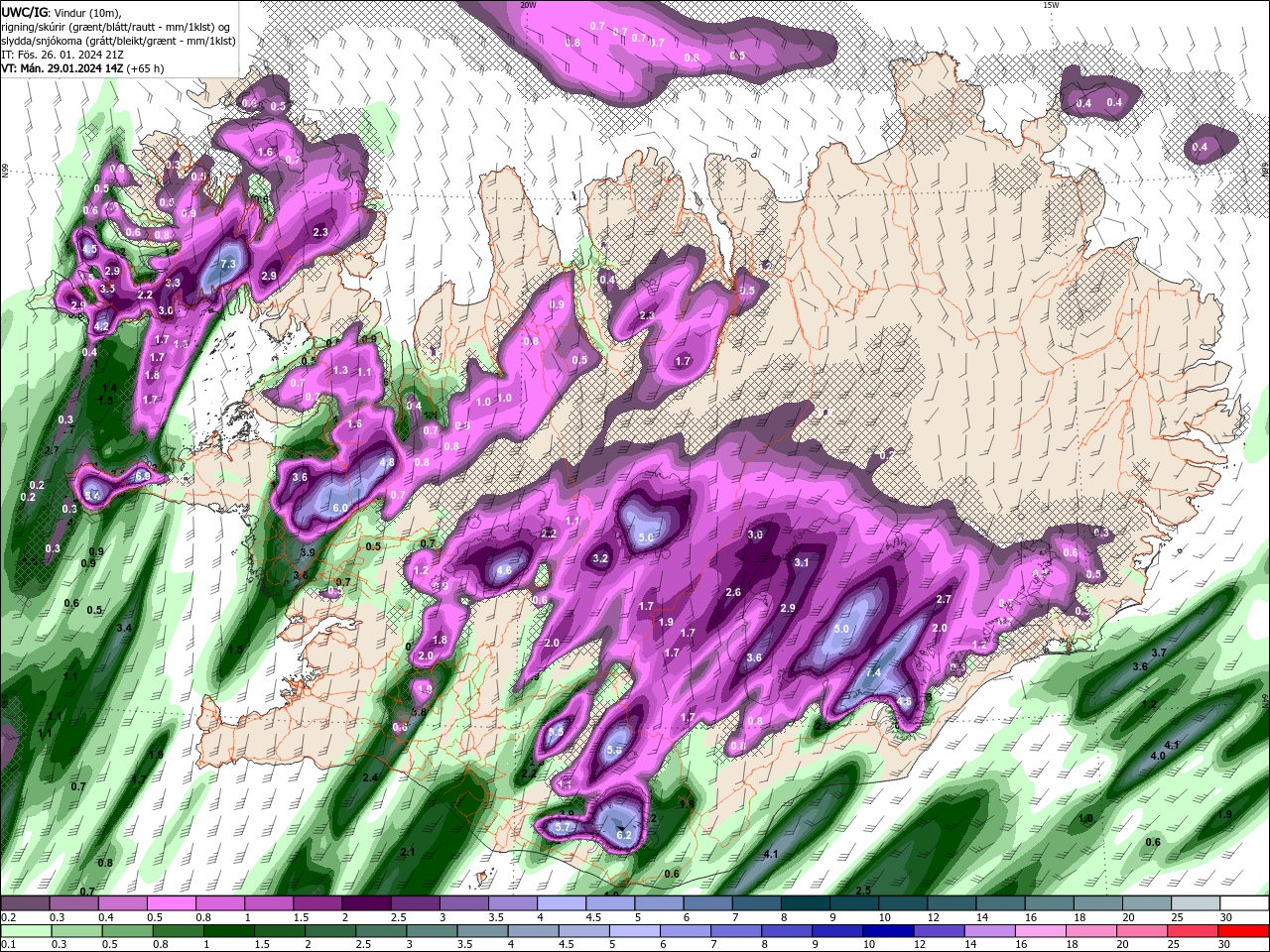Click the red-pink 25 swatch in the rain legend
The height and width of the screenshot is (952, 1270).
tap(1195, 931)
